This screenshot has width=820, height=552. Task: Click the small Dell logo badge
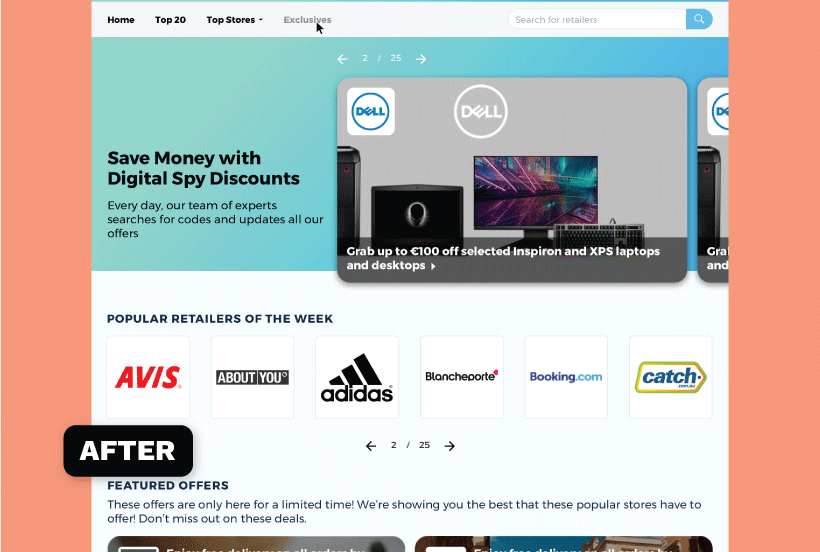pos(371,111)
